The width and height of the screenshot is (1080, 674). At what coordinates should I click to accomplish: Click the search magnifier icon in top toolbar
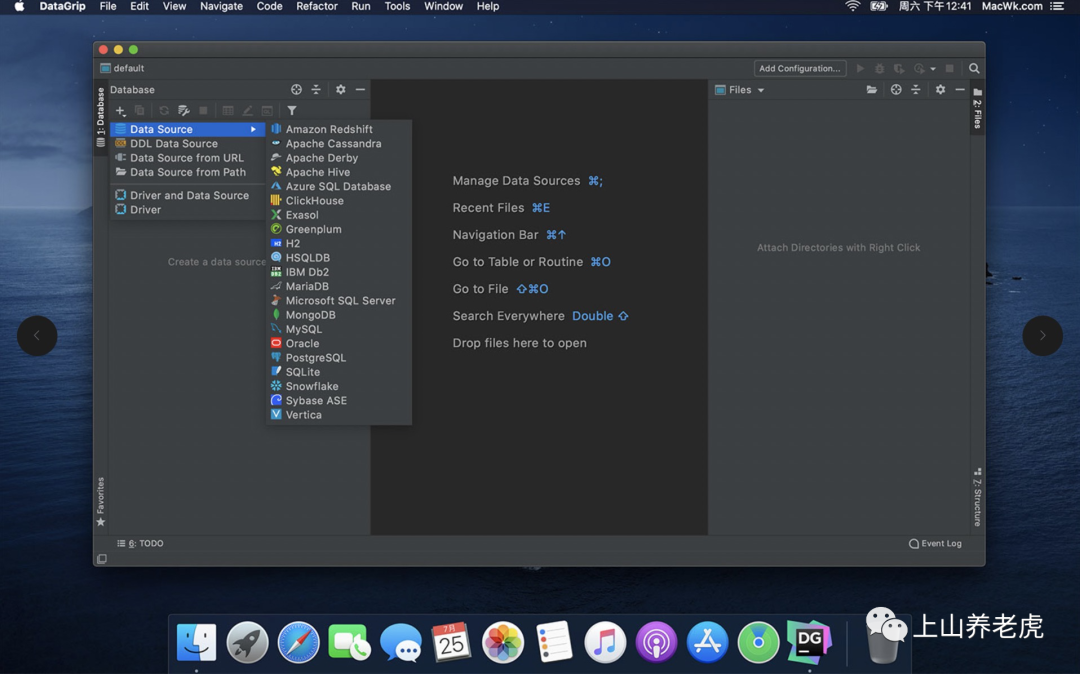[x=974, y=68]
